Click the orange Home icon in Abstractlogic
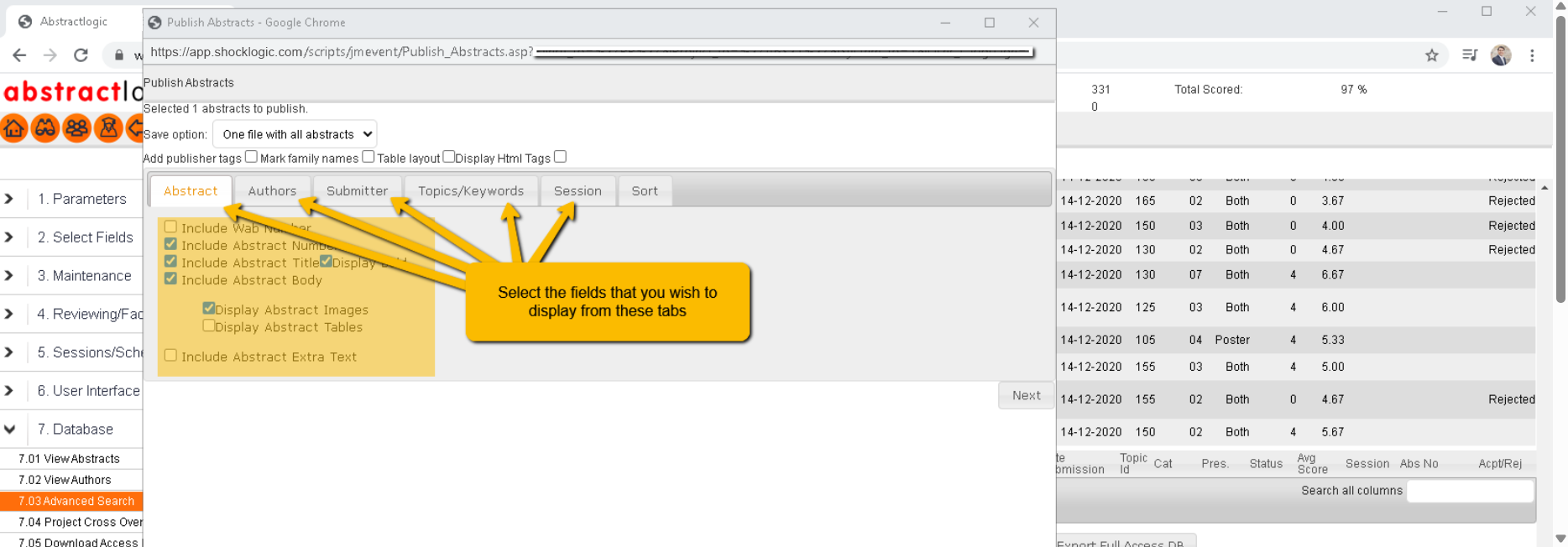 [x=14, y=128]
